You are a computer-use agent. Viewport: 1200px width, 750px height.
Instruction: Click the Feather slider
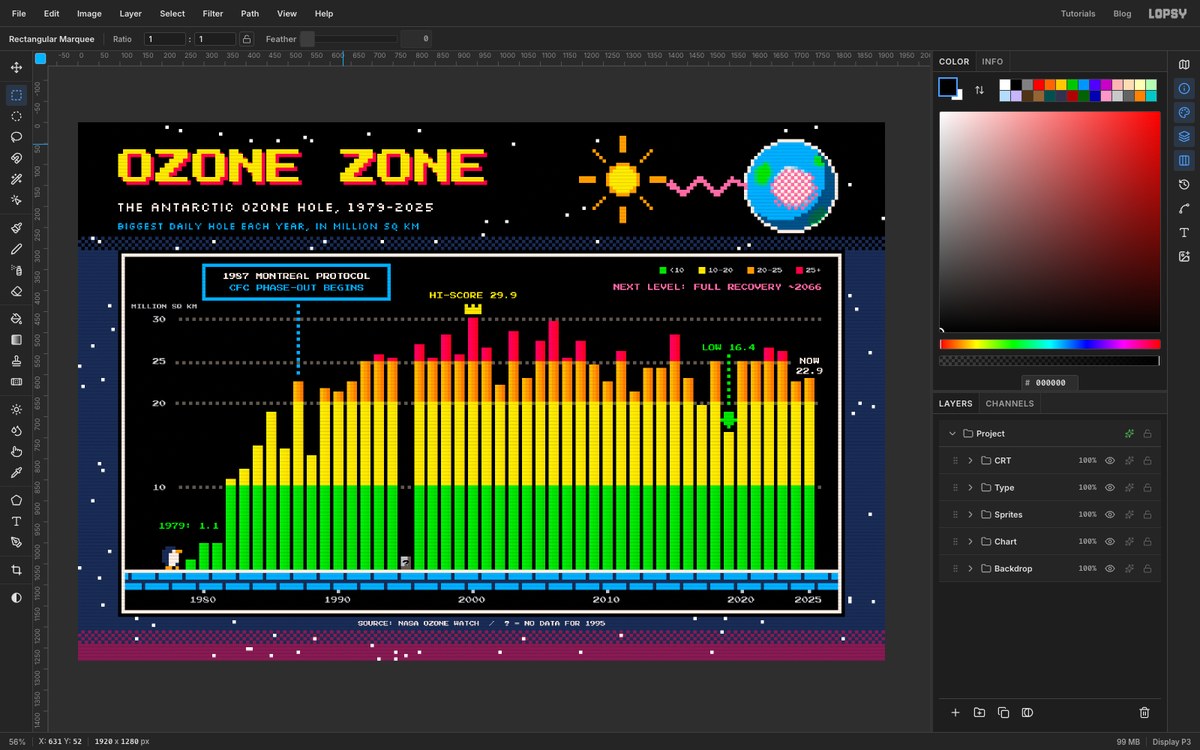[350, 39]
